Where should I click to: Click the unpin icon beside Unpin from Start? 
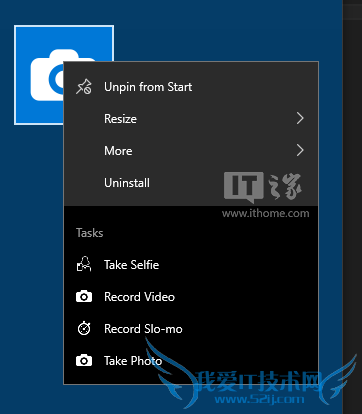[83, 87]
